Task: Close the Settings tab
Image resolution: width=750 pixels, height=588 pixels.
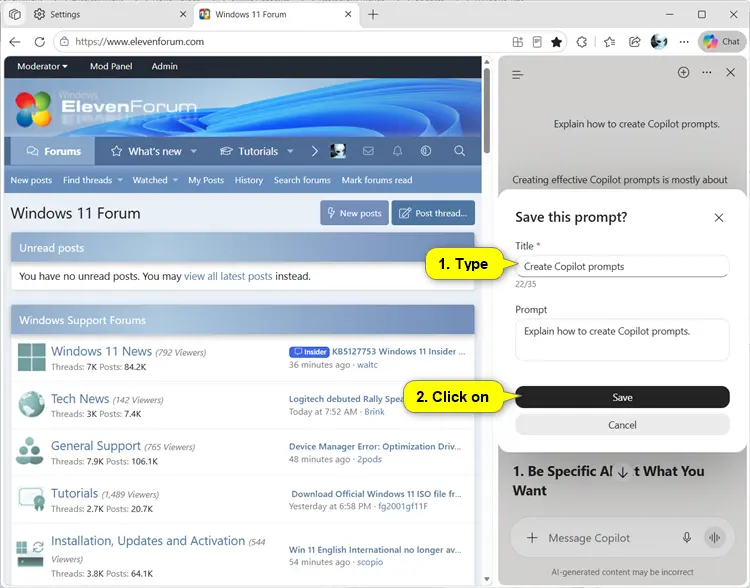Action: [183, 14]
